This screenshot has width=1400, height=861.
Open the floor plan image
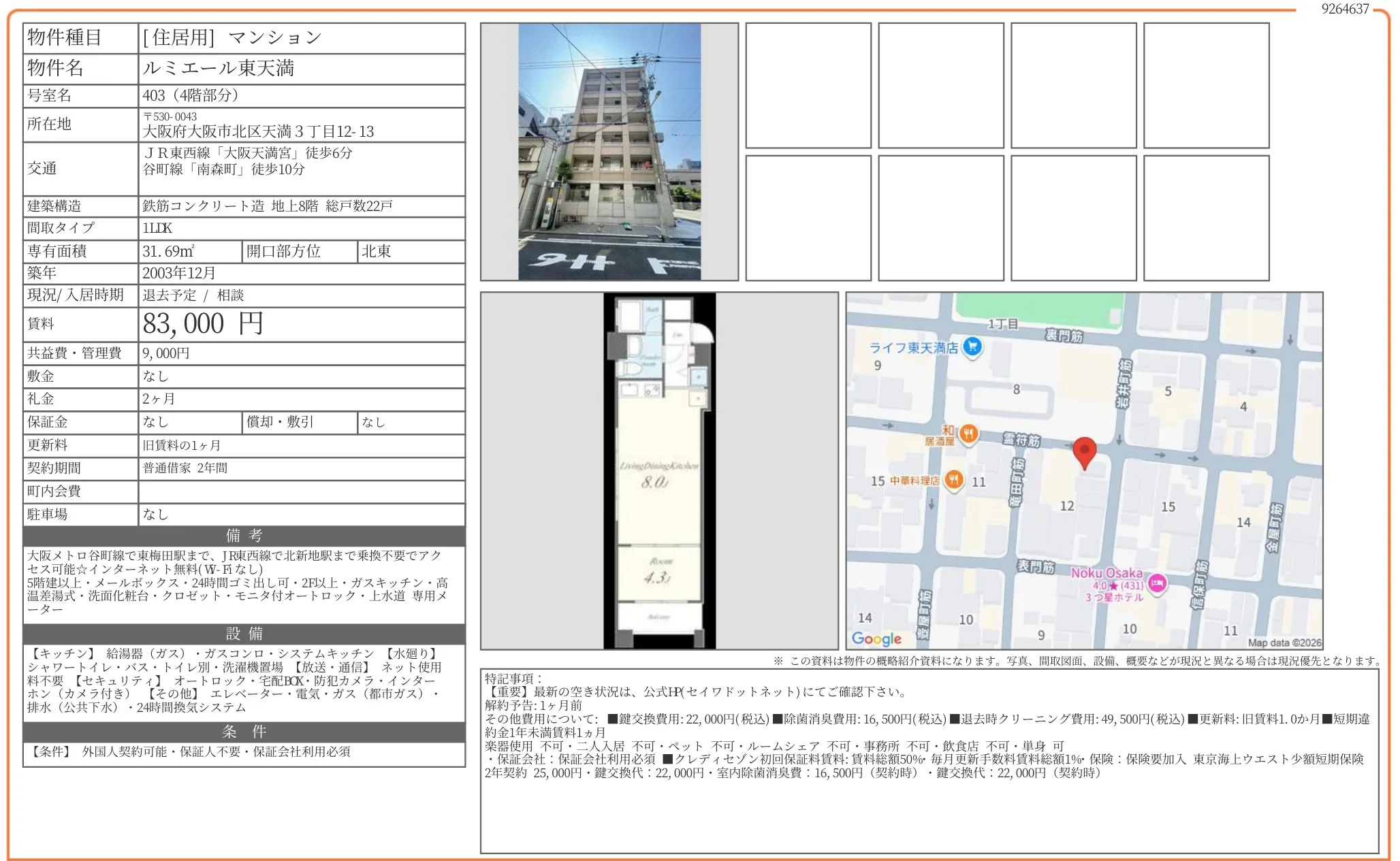pos(658,470)
